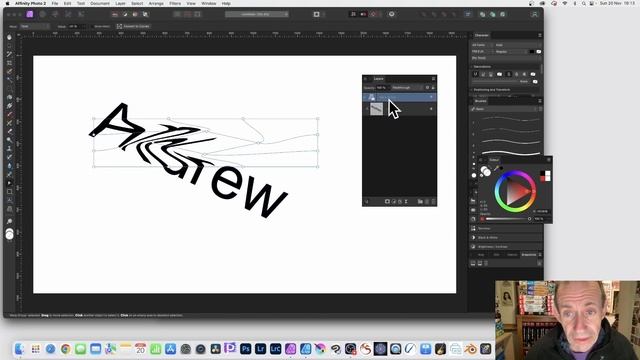The image size is (640, 360).
Task: Open Google Chrome from the Dock
Action: tap(65, 349)
